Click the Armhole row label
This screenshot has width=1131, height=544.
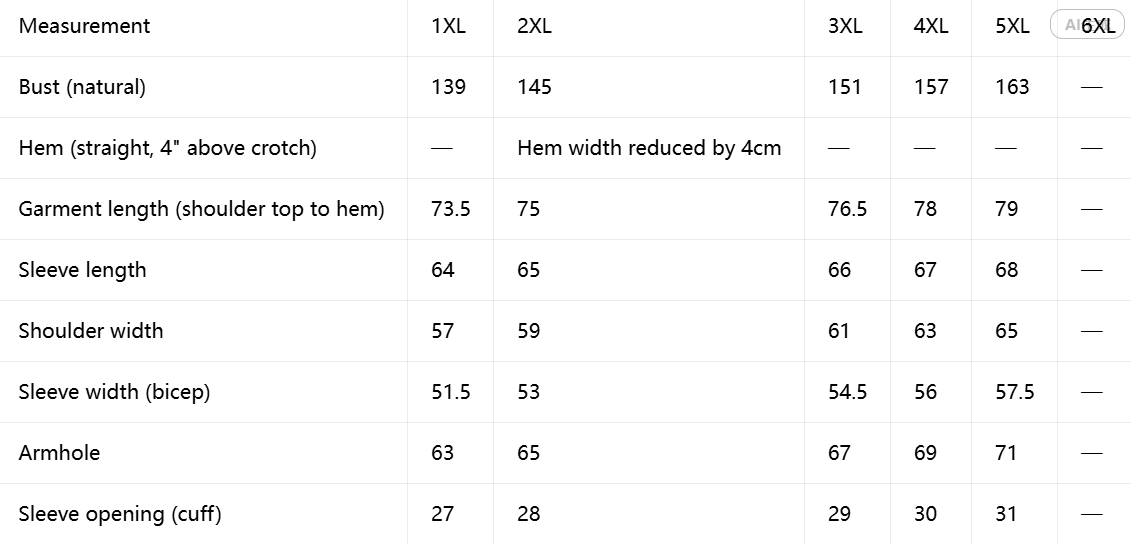click(x=59, y=453)
